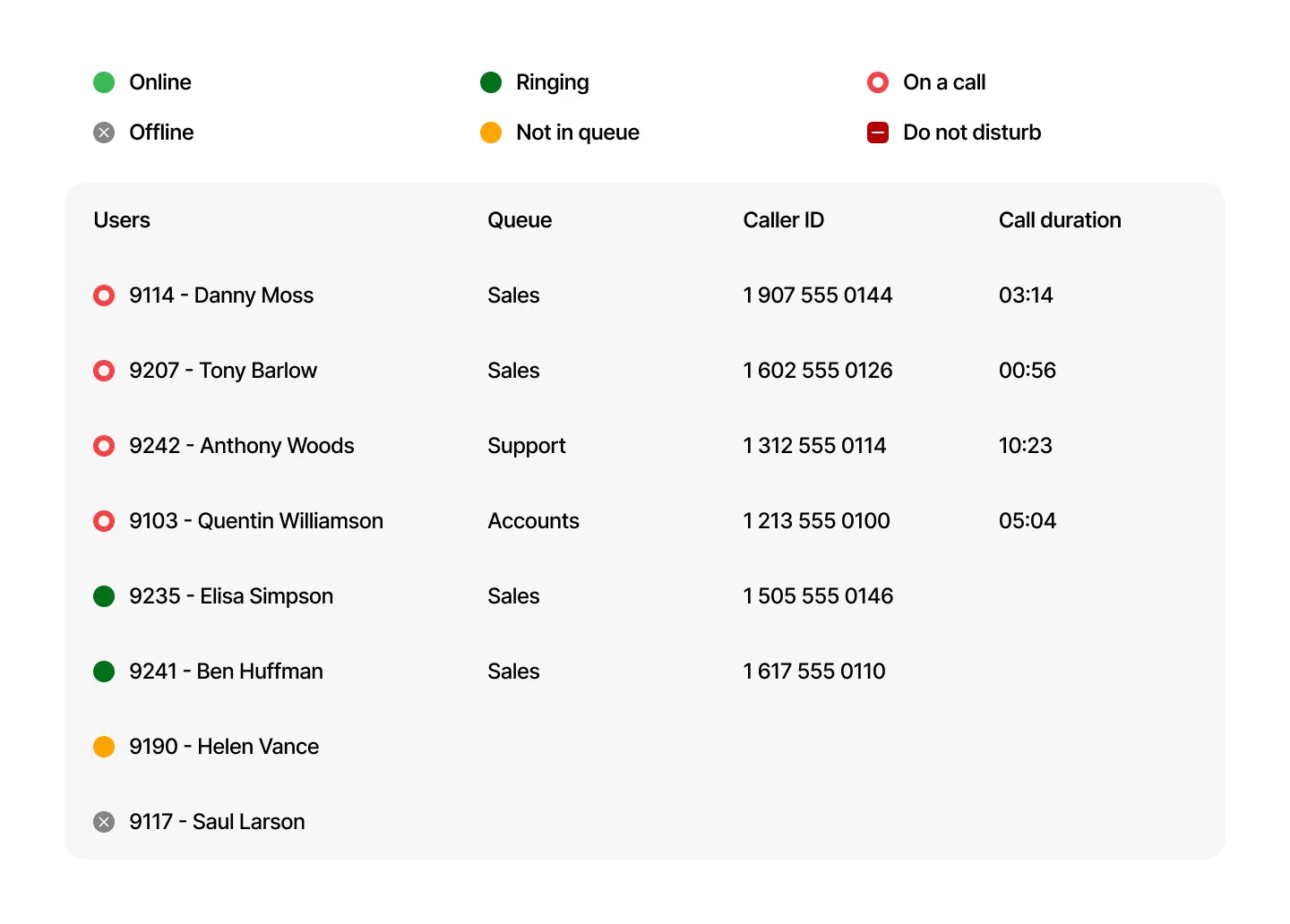Select user 9190 - Helen Vance

point(224,747)
